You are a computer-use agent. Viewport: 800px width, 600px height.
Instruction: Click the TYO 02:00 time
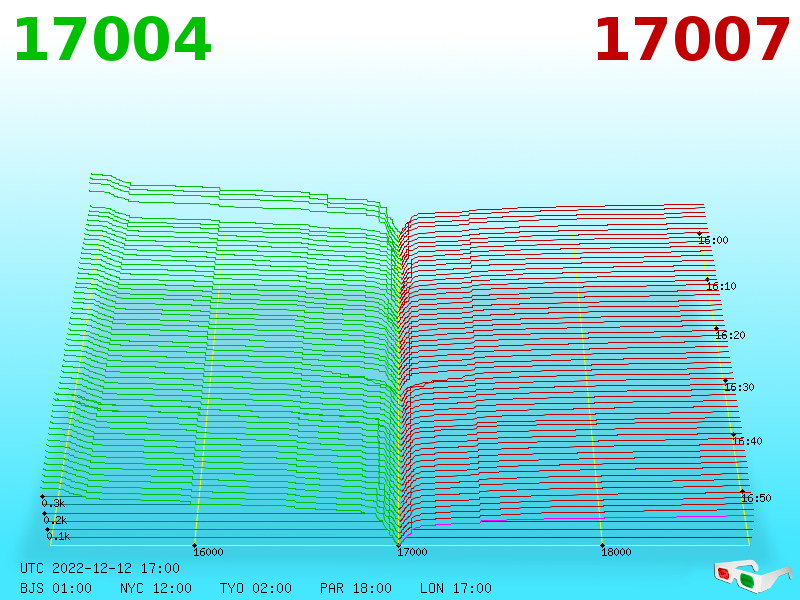(256, 588)
